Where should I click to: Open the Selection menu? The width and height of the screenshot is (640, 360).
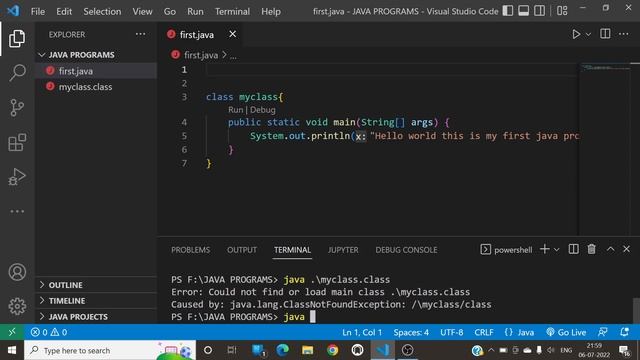[x=102, y=11]
